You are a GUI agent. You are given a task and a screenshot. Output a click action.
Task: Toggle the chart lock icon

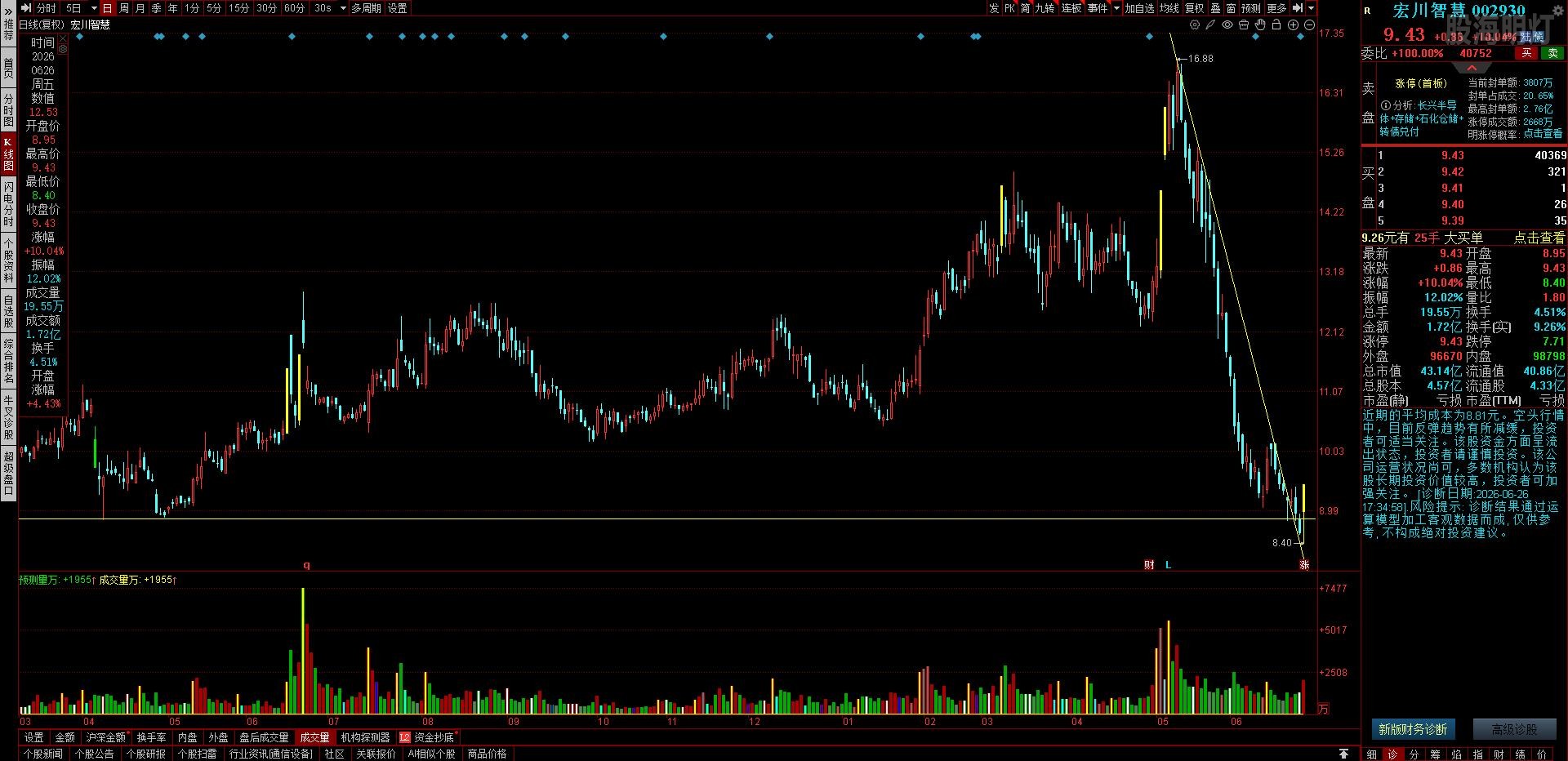point(1276,25)
